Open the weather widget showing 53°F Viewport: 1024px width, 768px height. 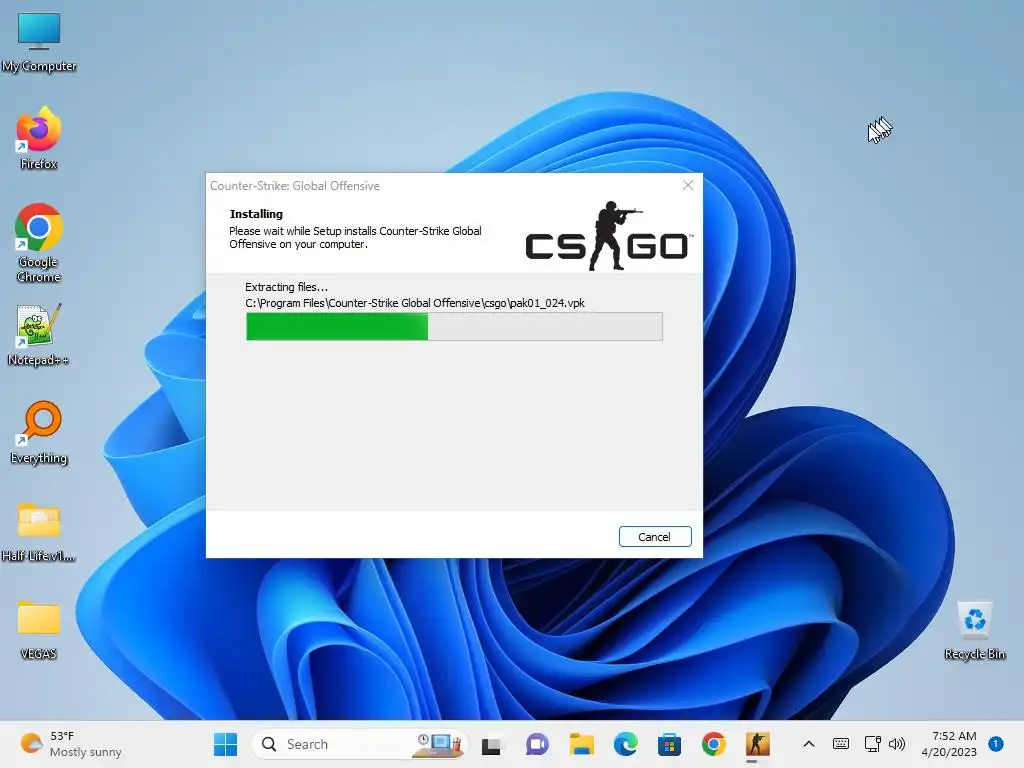(71, 744)
